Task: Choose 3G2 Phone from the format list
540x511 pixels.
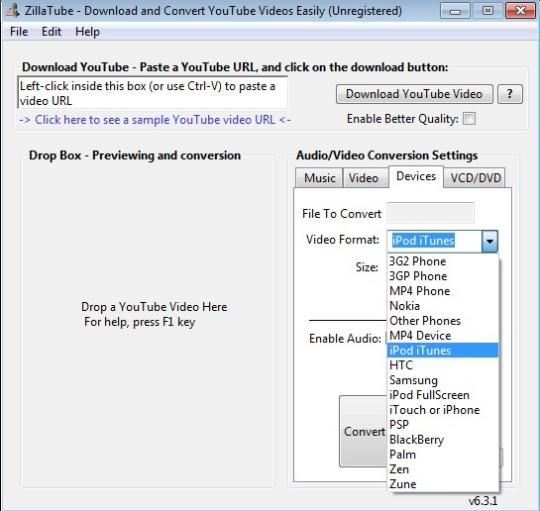Action: pos(443,261)
